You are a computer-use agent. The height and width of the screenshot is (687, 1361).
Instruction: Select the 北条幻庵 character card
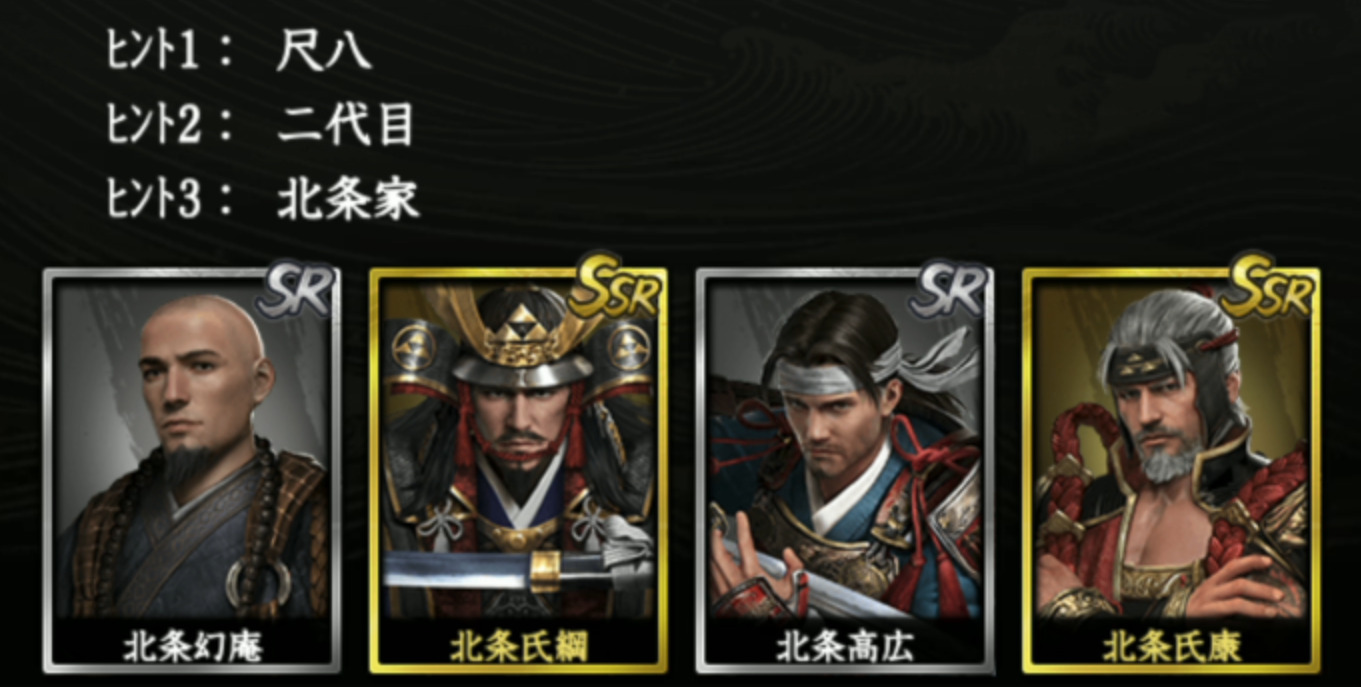click(192, 470)
